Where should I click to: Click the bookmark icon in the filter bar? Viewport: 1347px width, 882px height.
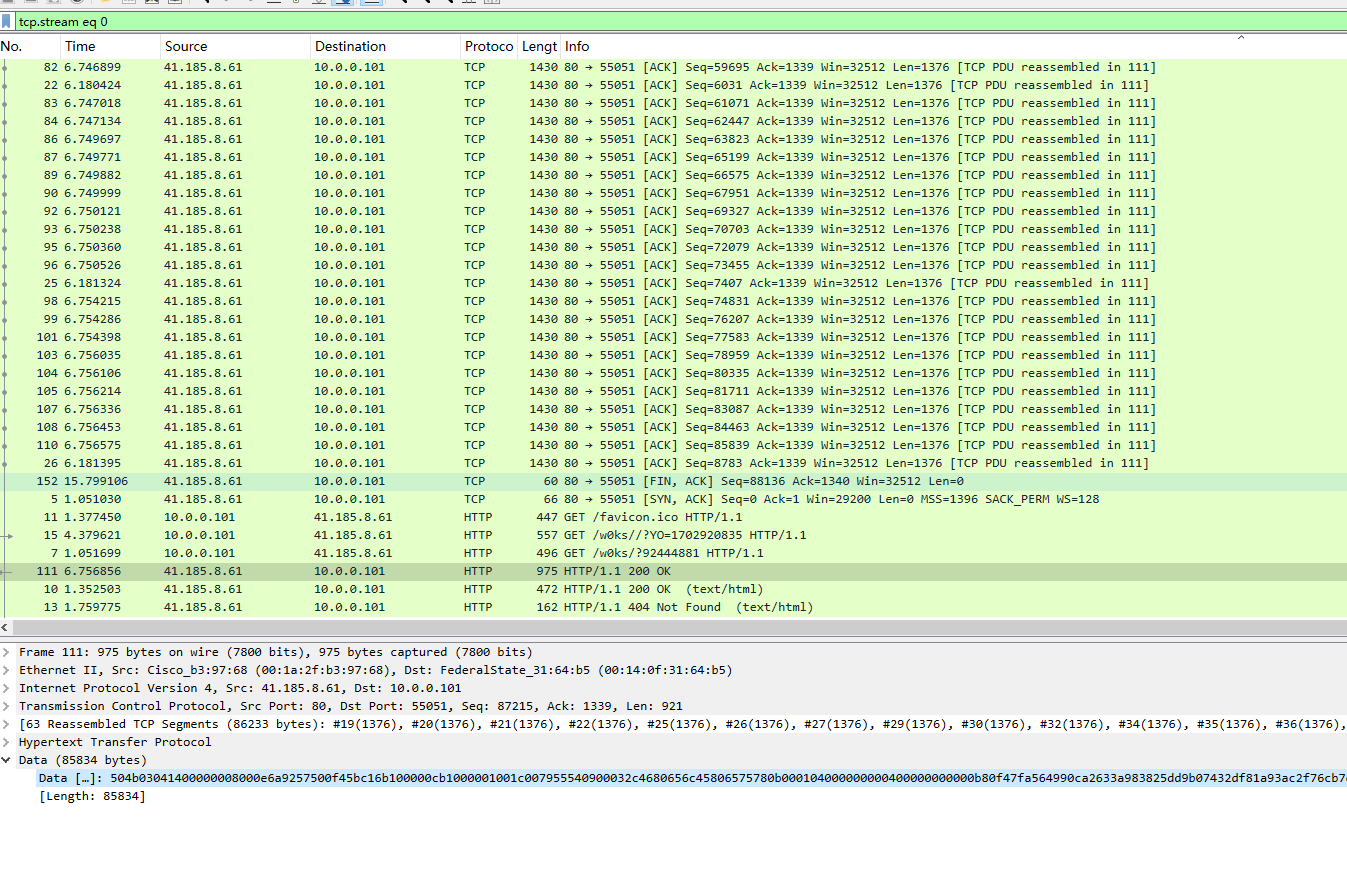(7, 21)
